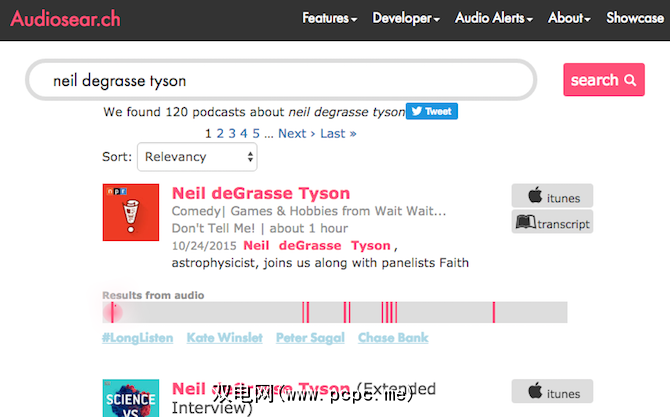Screen dimensions: 670x417
Task: Open itunes for the Extended Interview result
Action: coord(552,391)
